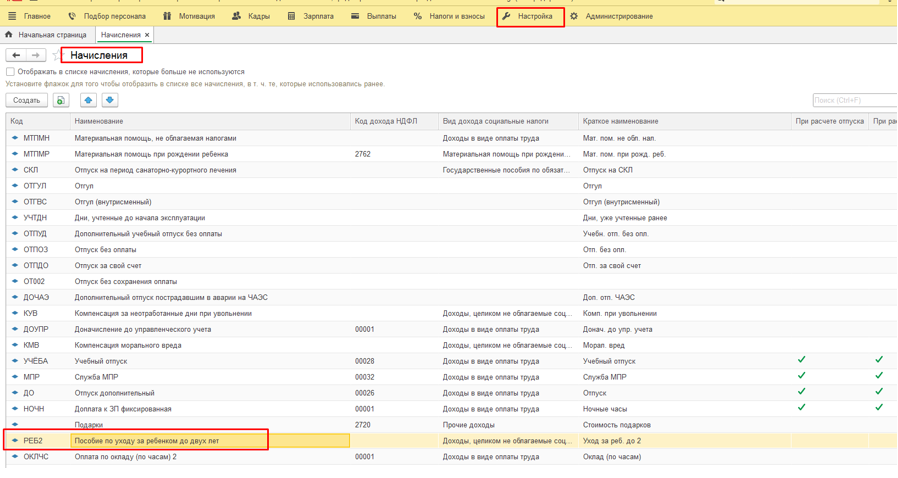Click the row icon next to КУВ

[x=15, y=314]
